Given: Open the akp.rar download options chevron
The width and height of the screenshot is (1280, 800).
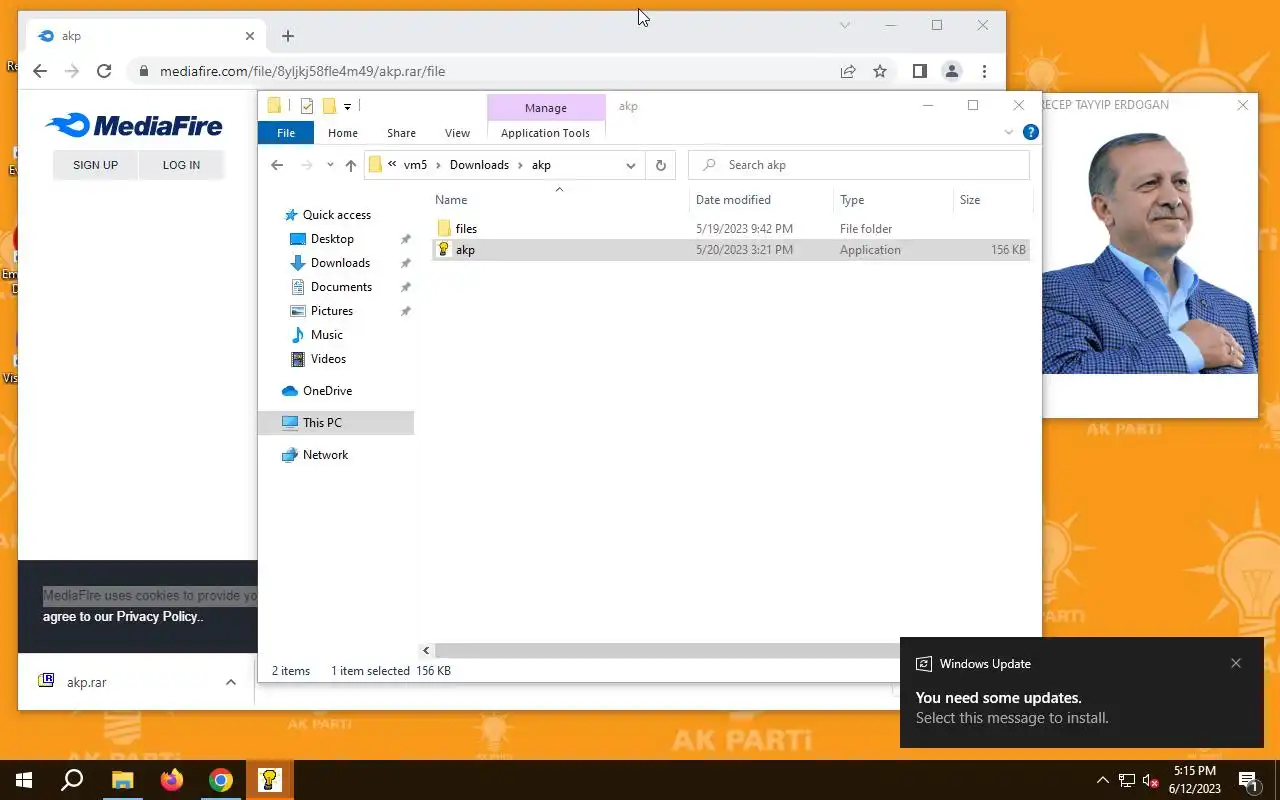Looking at the screenshot, I should pyautogui.click(x=231, y=682).
